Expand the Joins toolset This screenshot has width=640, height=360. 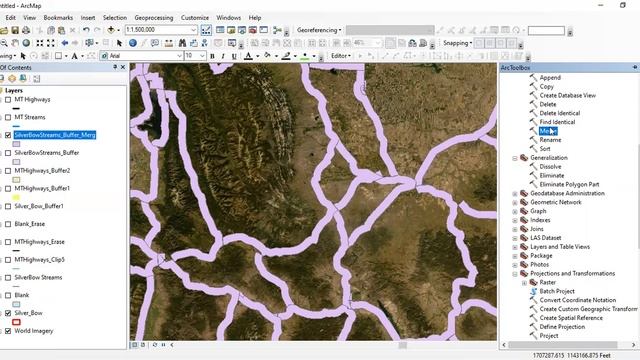tap(515, 229)
